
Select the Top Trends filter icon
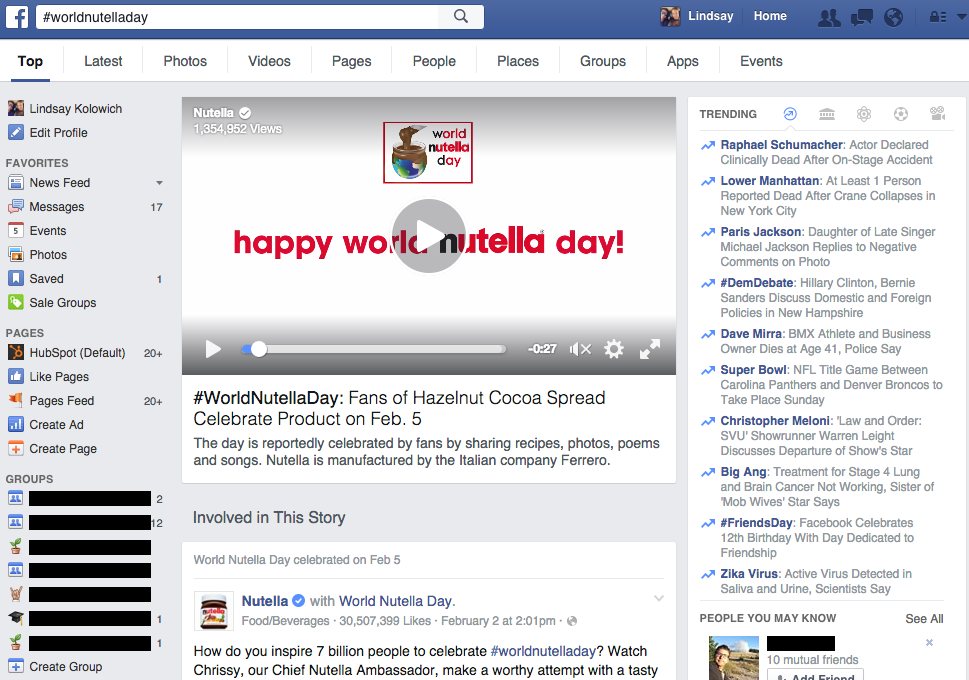click(x=790, y=114)
